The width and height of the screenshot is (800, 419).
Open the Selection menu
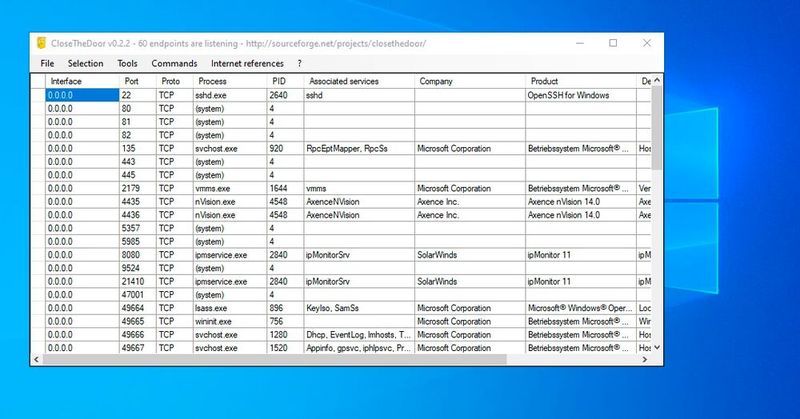point(86,63)
